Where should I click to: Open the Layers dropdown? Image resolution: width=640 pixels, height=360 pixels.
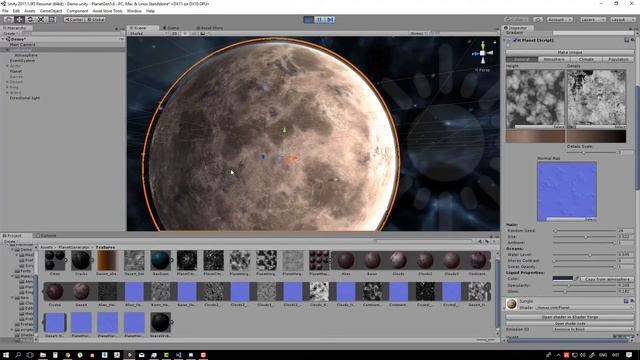592,19
